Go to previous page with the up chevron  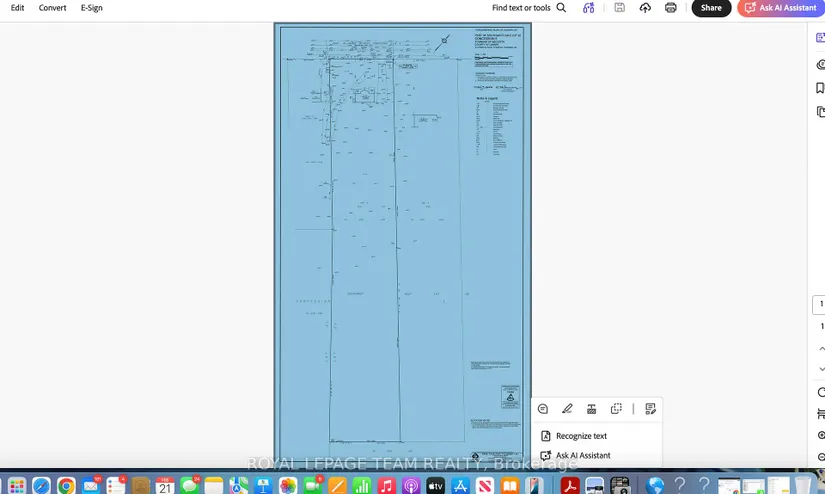coord(820,348)
